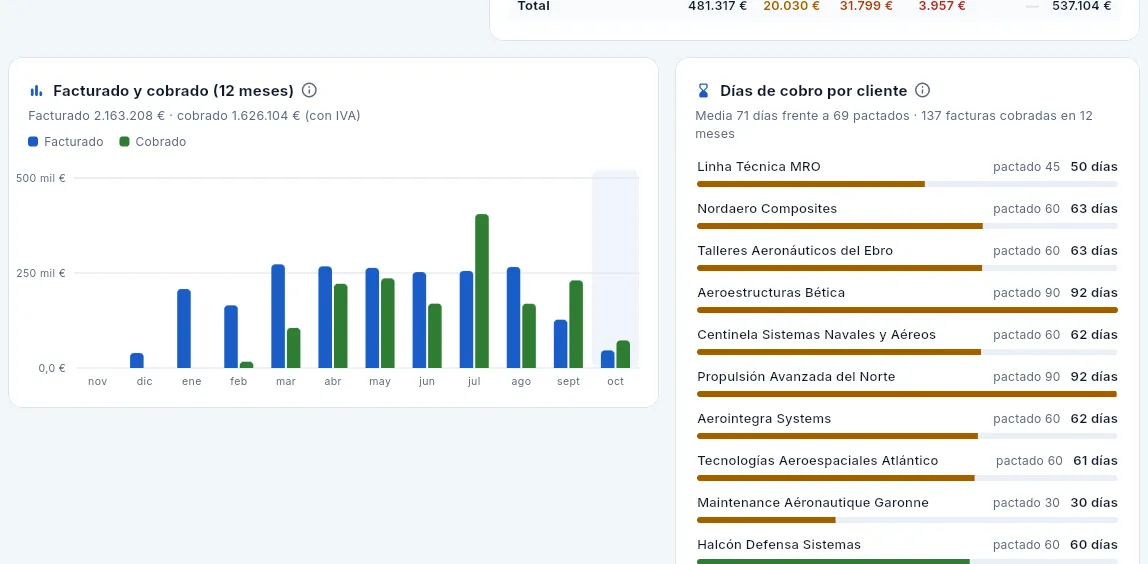Image resolution: width=1148 pixels, height=564 pixels.
Task: Click the blue Facturado bar for mar
Action: (278, 316)
